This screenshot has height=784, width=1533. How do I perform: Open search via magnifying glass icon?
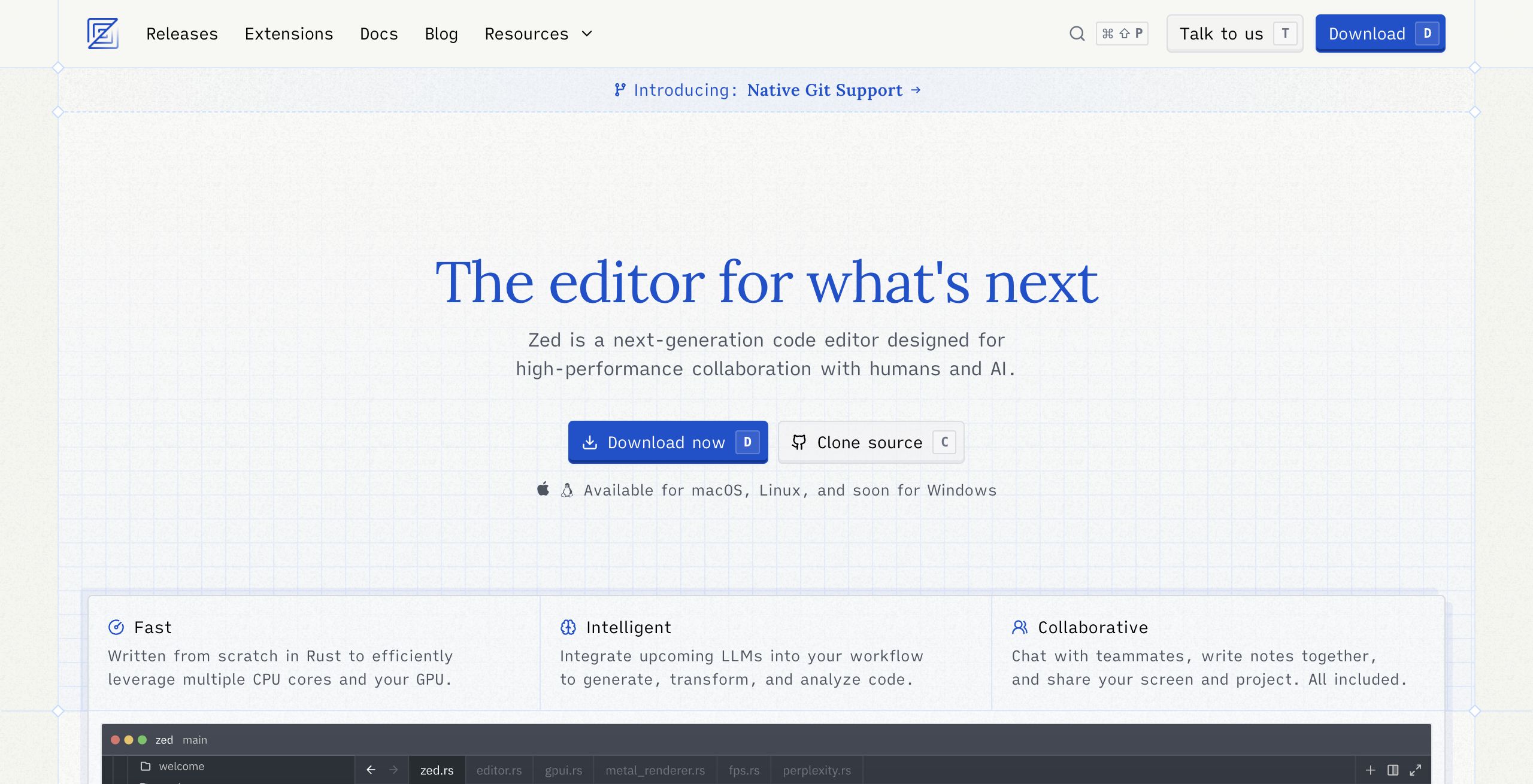(x=1077, y=34)
